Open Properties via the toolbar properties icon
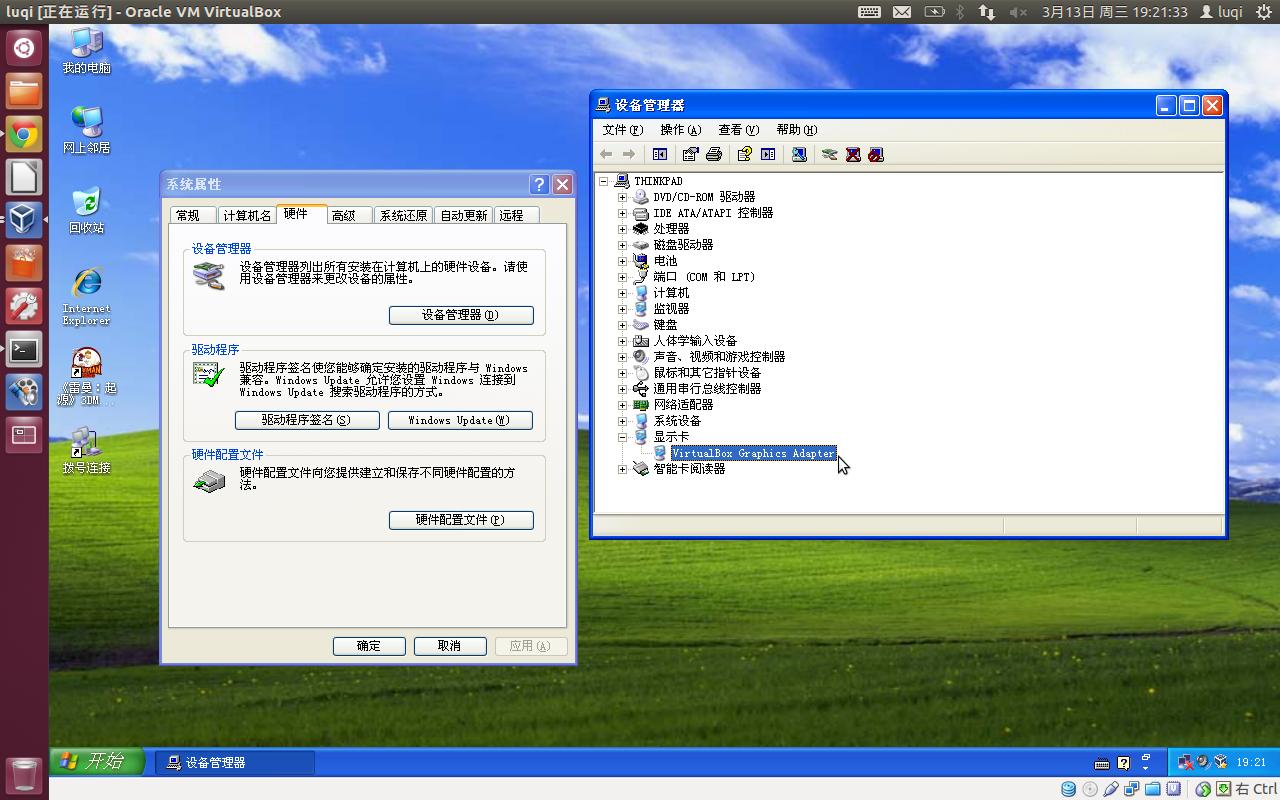This screenshot has width=1280, height=800. 690,154
